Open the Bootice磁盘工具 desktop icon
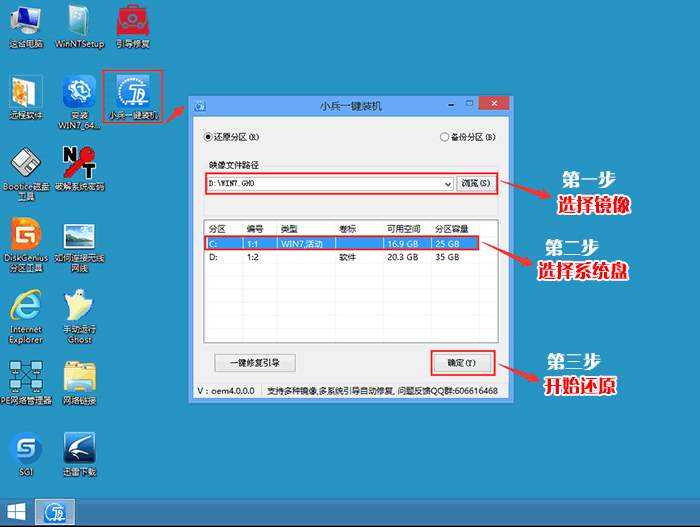Screen dimensions: 700x527 26,173
